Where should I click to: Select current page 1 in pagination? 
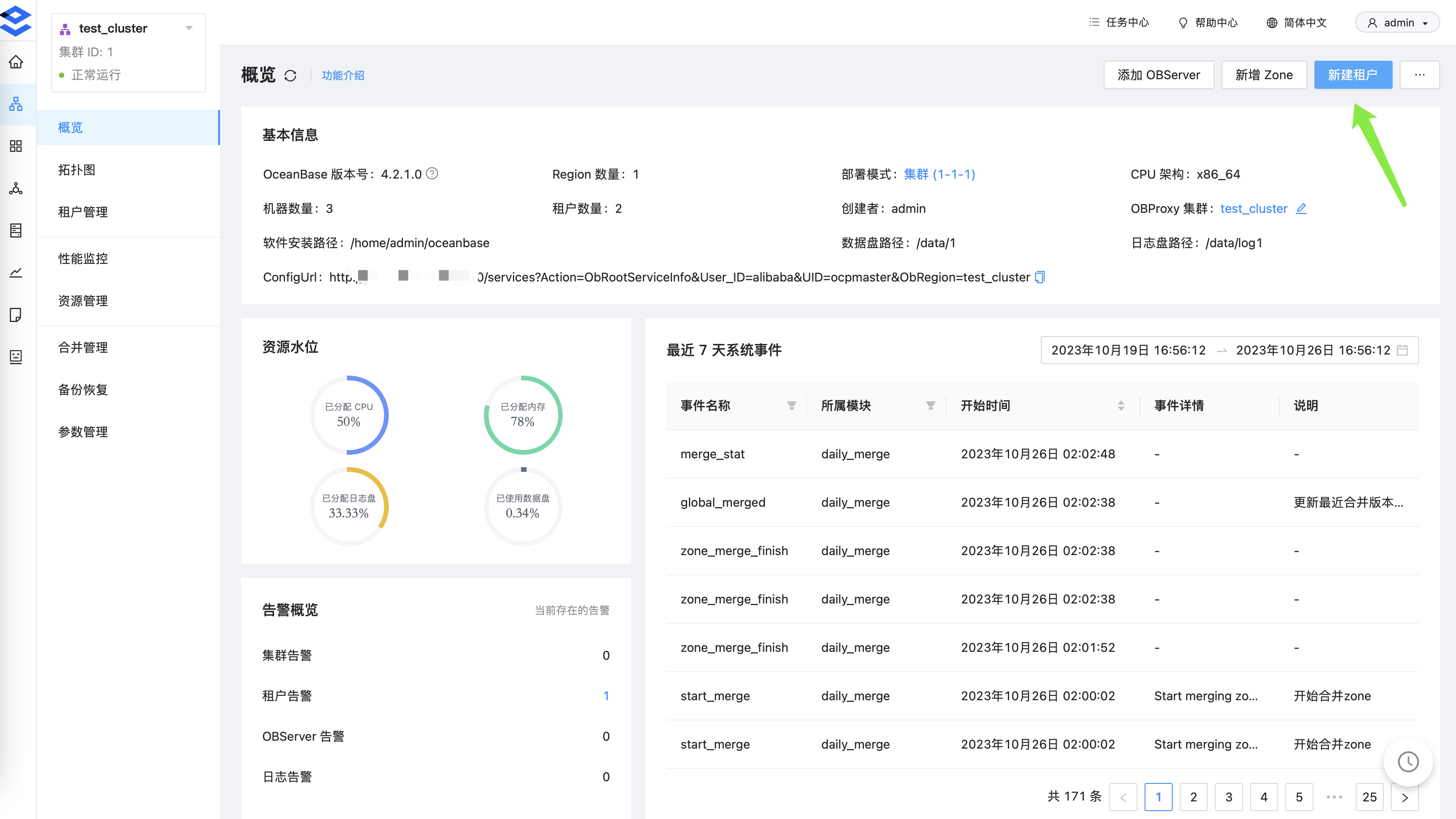1158,797
